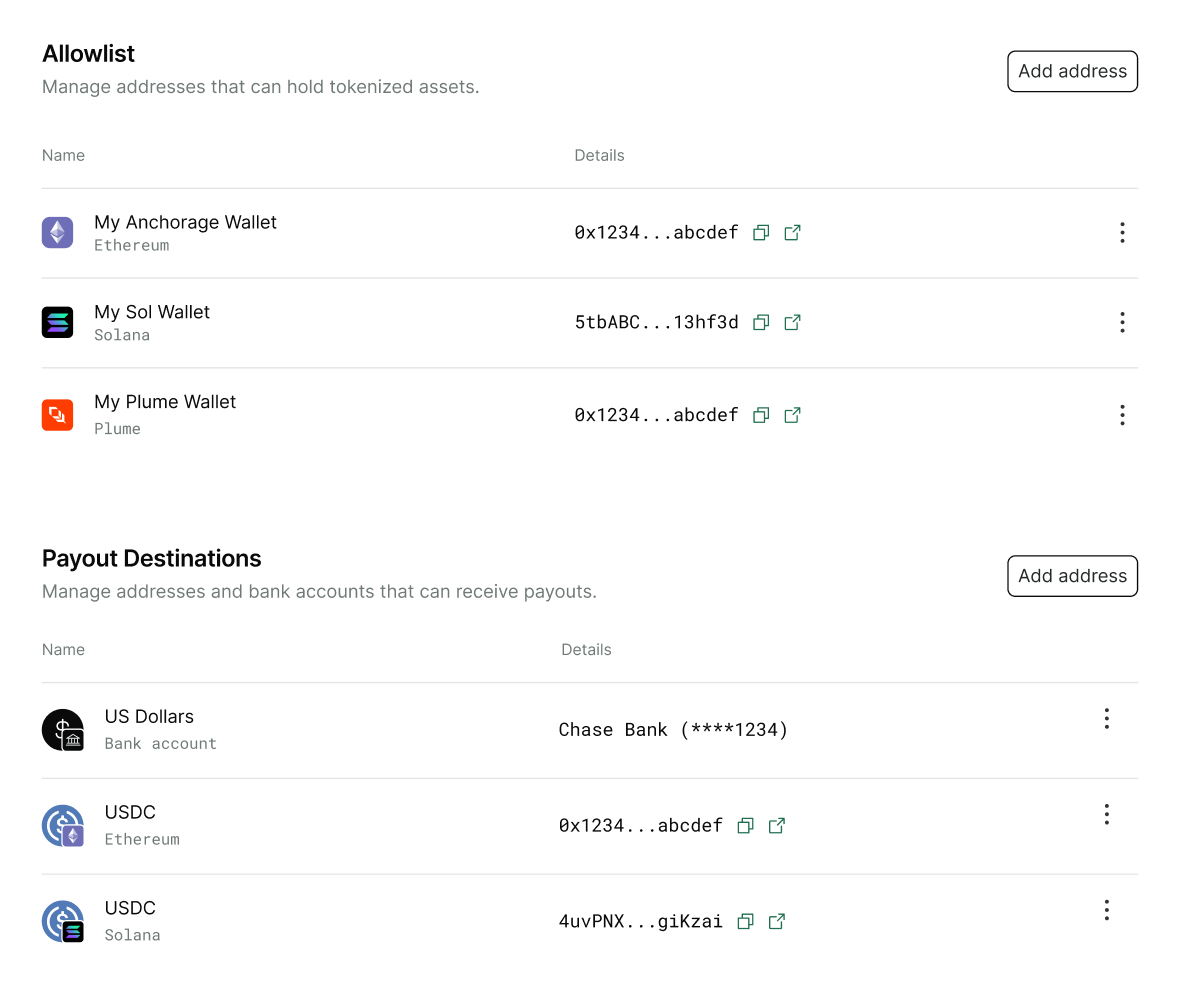Open the actions menu for US Dollars bank account
The width and height of the screenshot is (1180, 1004).
pyautogui.click(x=1107, y=718)
